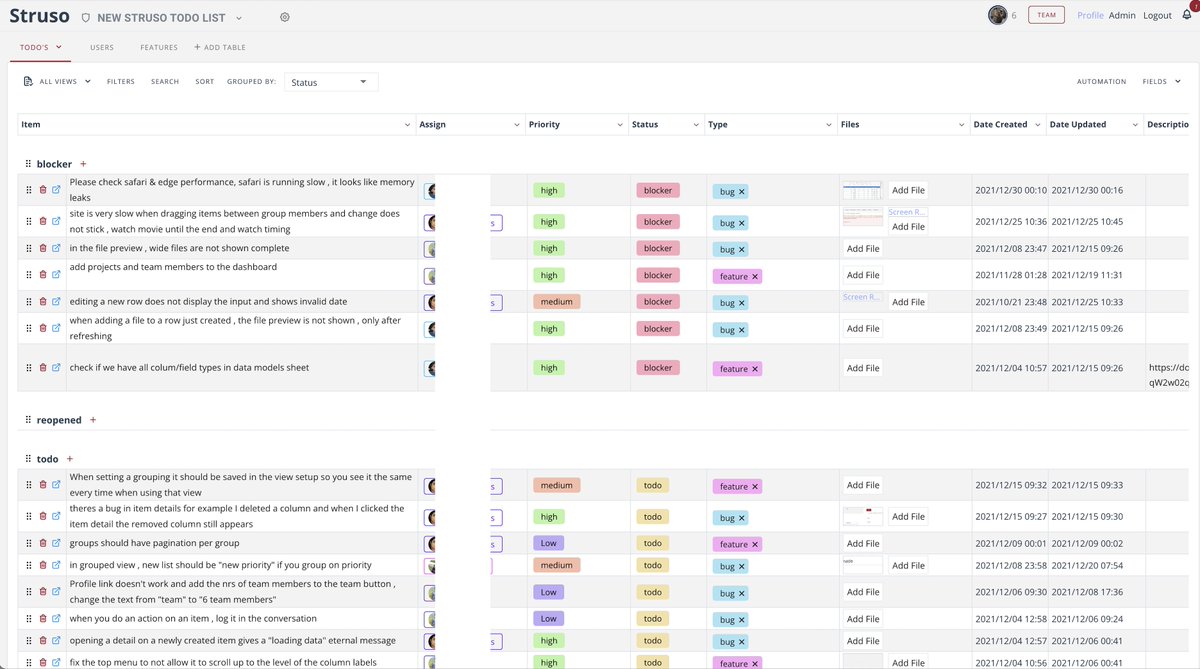Click Date Created column header
The width and height of the screenshot is (1200, 669).
[1000, 125]
